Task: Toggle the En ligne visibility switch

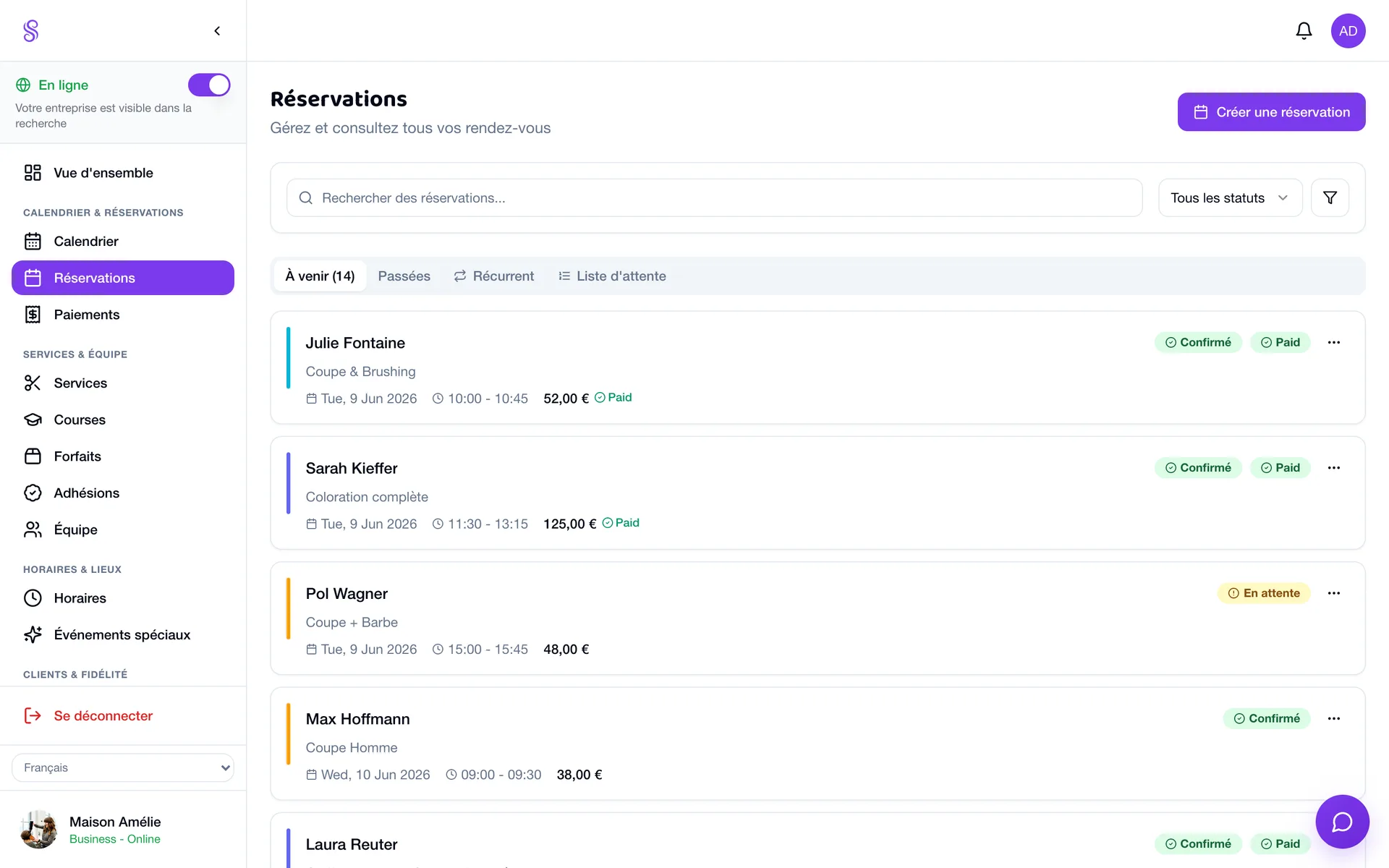Action: click(209, 85)
